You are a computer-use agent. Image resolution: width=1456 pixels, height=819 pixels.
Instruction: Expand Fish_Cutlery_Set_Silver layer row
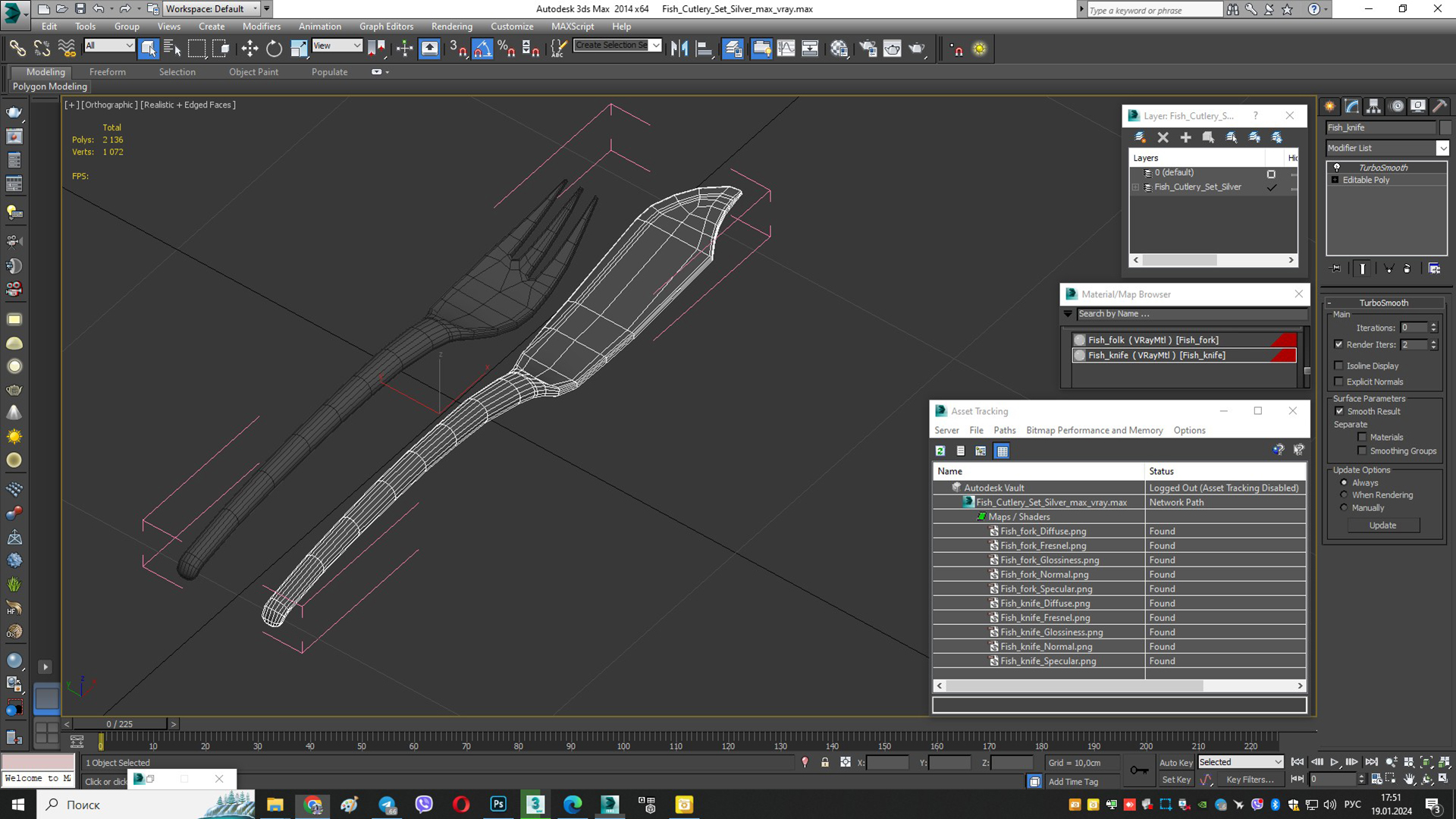(1136, 187)
